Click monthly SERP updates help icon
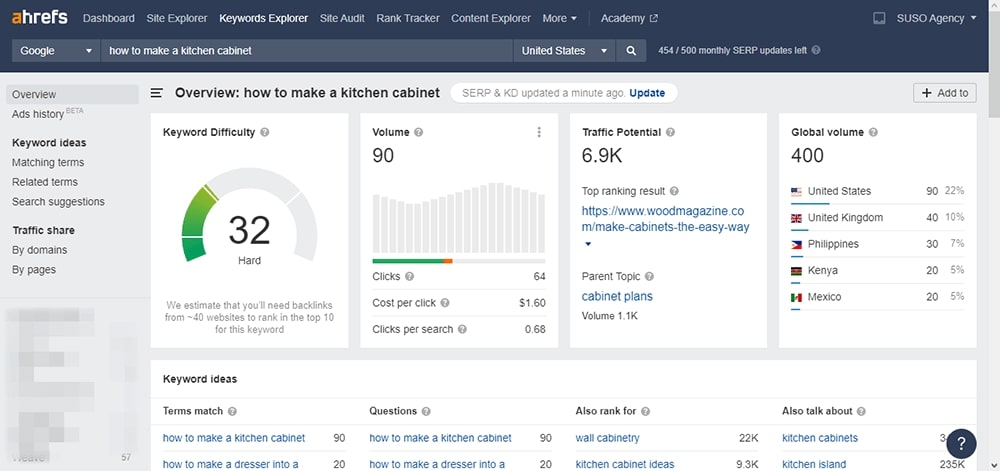This screenshot has width=1000, height=471. 816,50
